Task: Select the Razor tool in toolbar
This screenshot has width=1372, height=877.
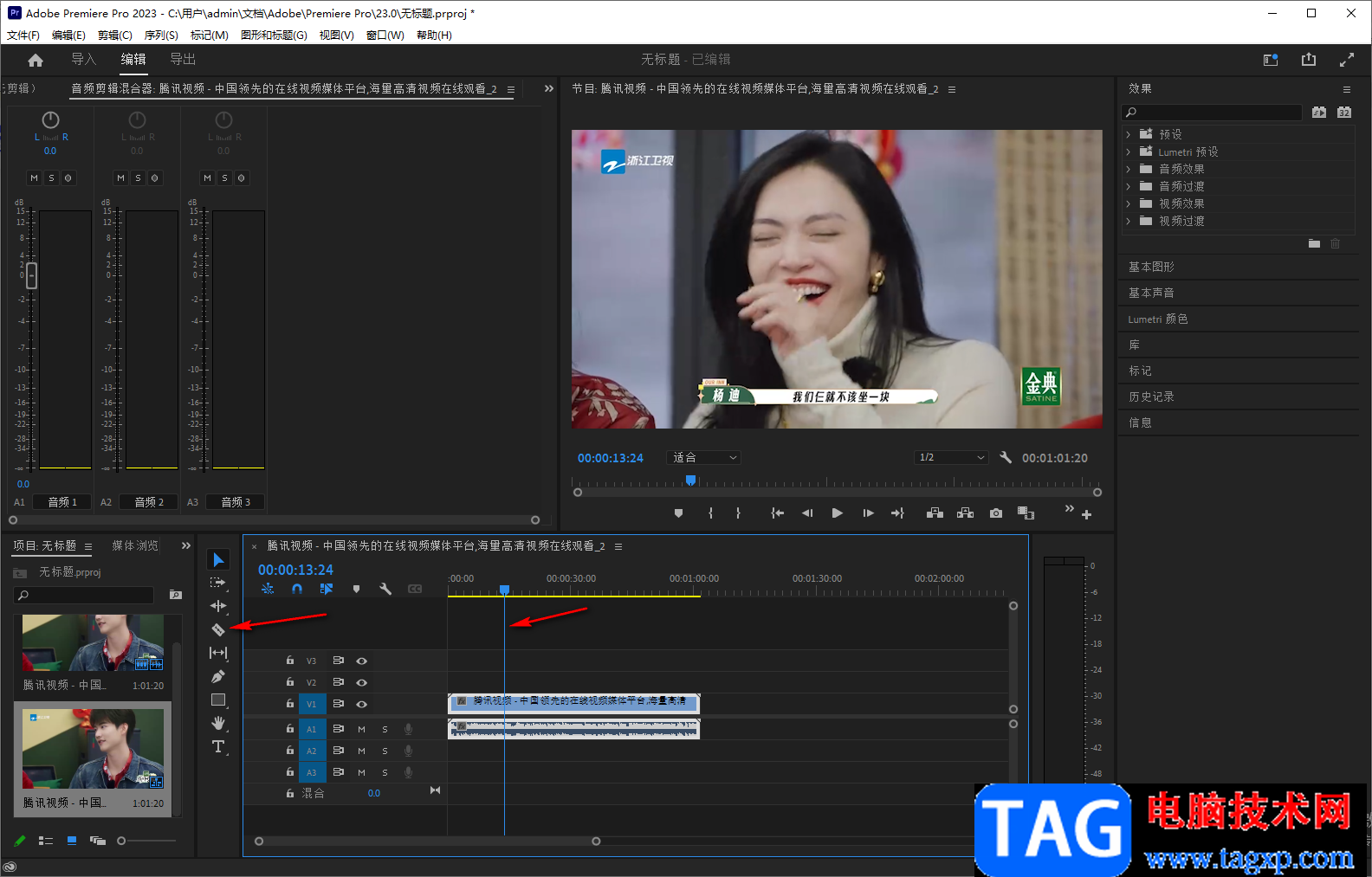Action: (x=218, y=629)
